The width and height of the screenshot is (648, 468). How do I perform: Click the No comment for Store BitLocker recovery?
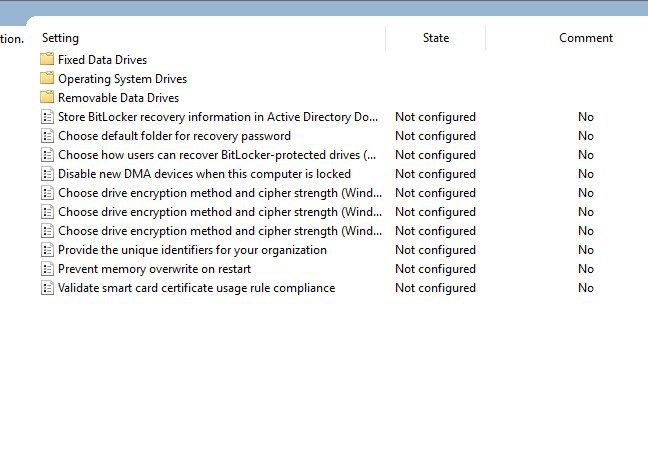tap(586, 117)
